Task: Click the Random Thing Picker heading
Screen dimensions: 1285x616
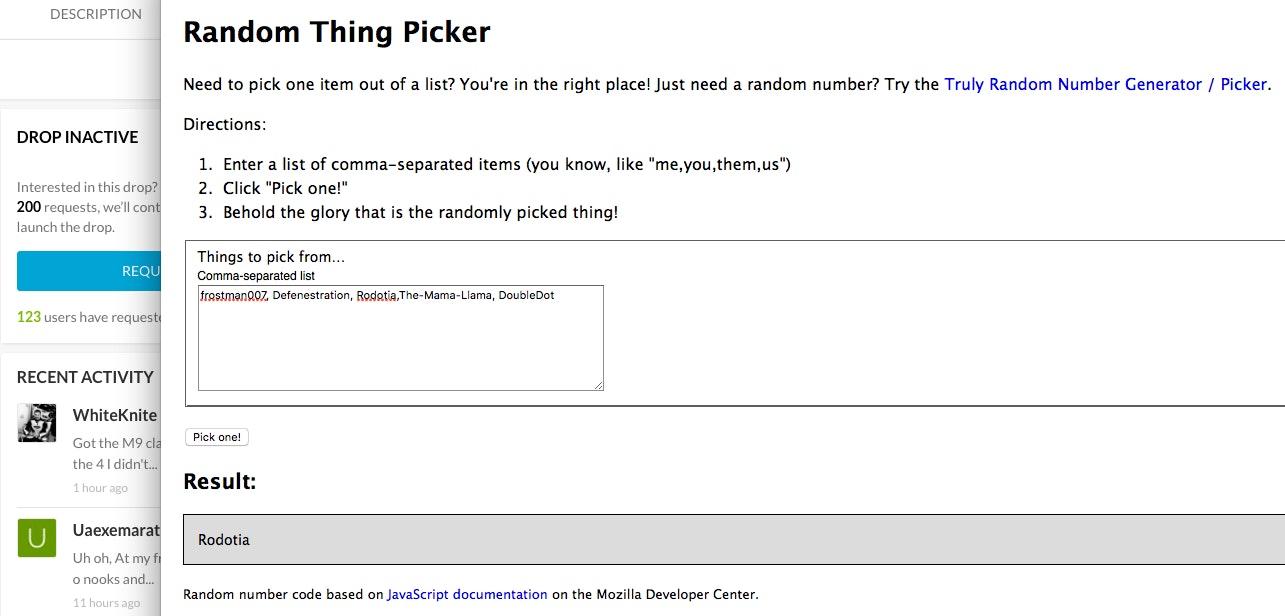Action: pyautogui.click(x=337, y=32)
